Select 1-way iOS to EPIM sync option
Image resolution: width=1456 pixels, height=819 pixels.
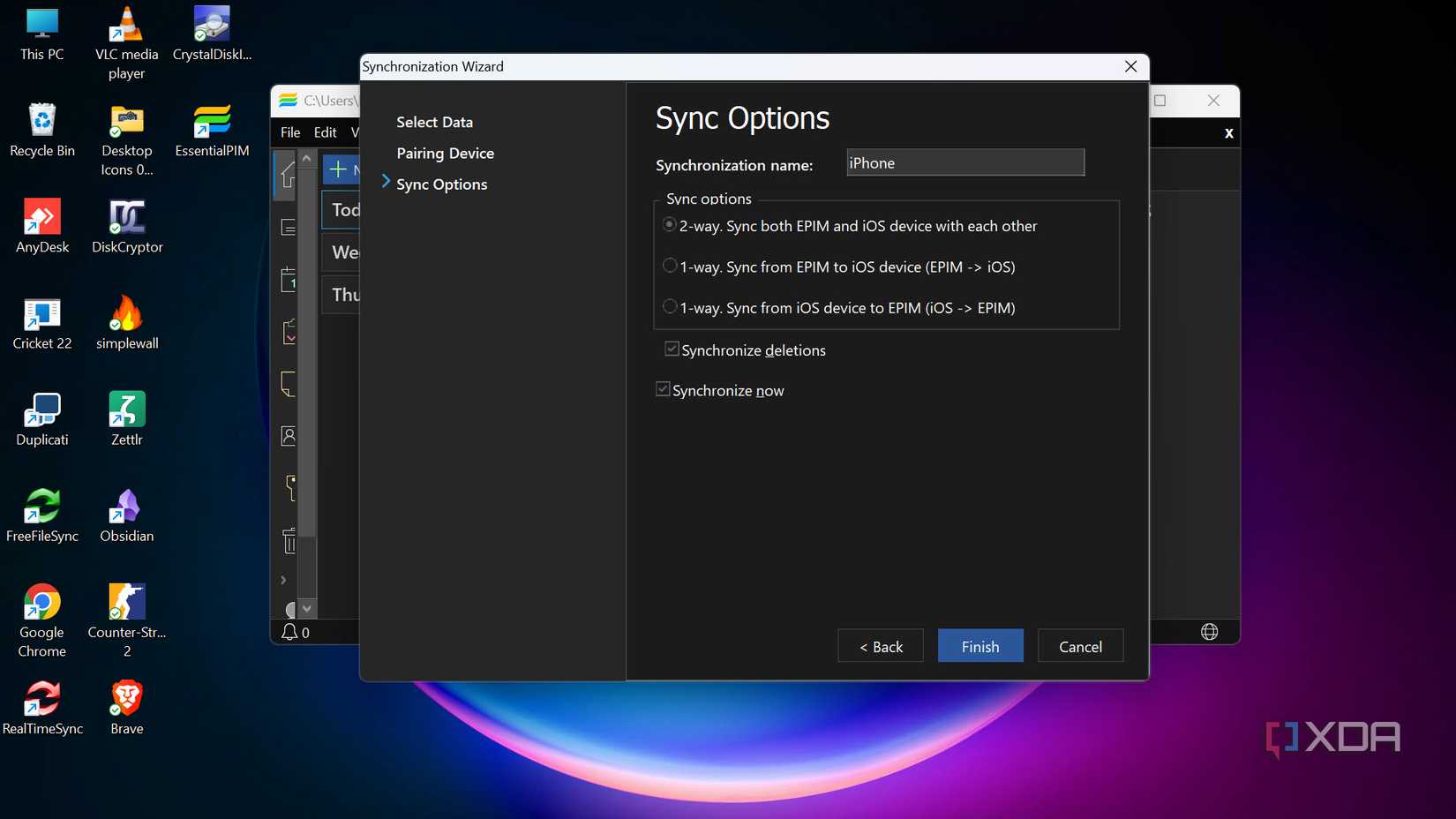(x=670, y=306)
